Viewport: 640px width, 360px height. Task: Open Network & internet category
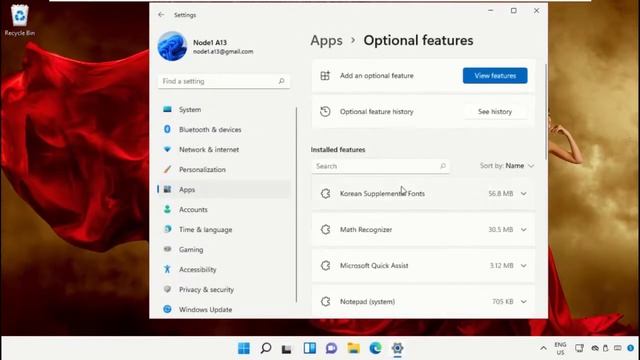coord(224,149)
